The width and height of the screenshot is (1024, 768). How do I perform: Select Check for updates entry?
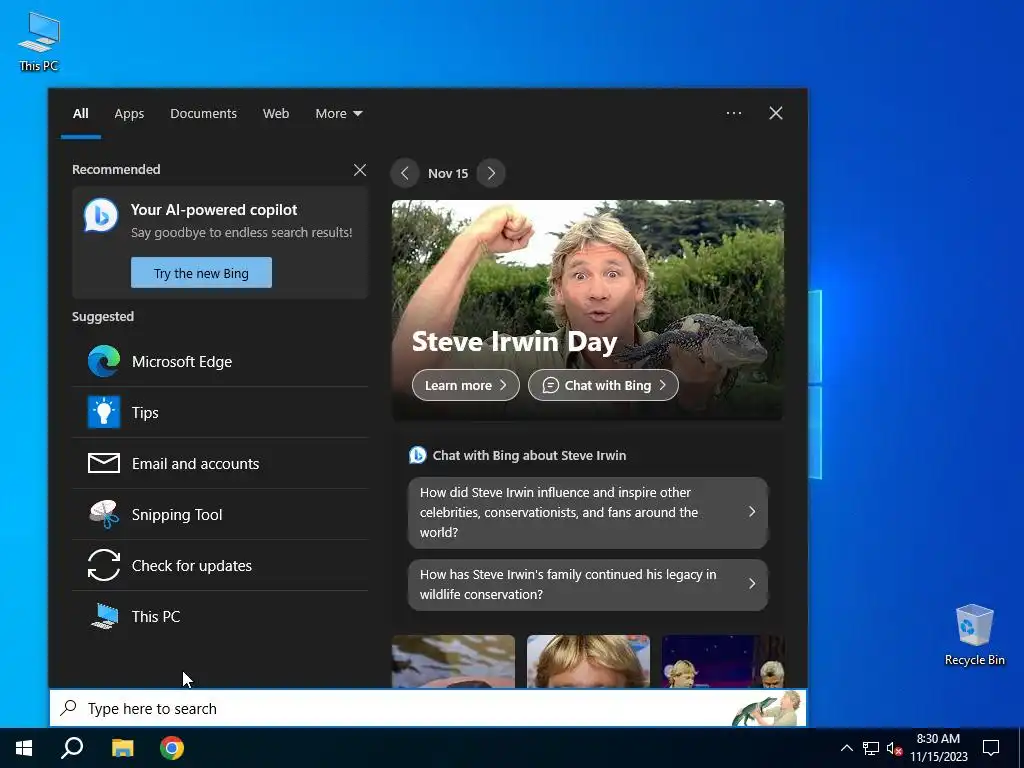[220, 565]
